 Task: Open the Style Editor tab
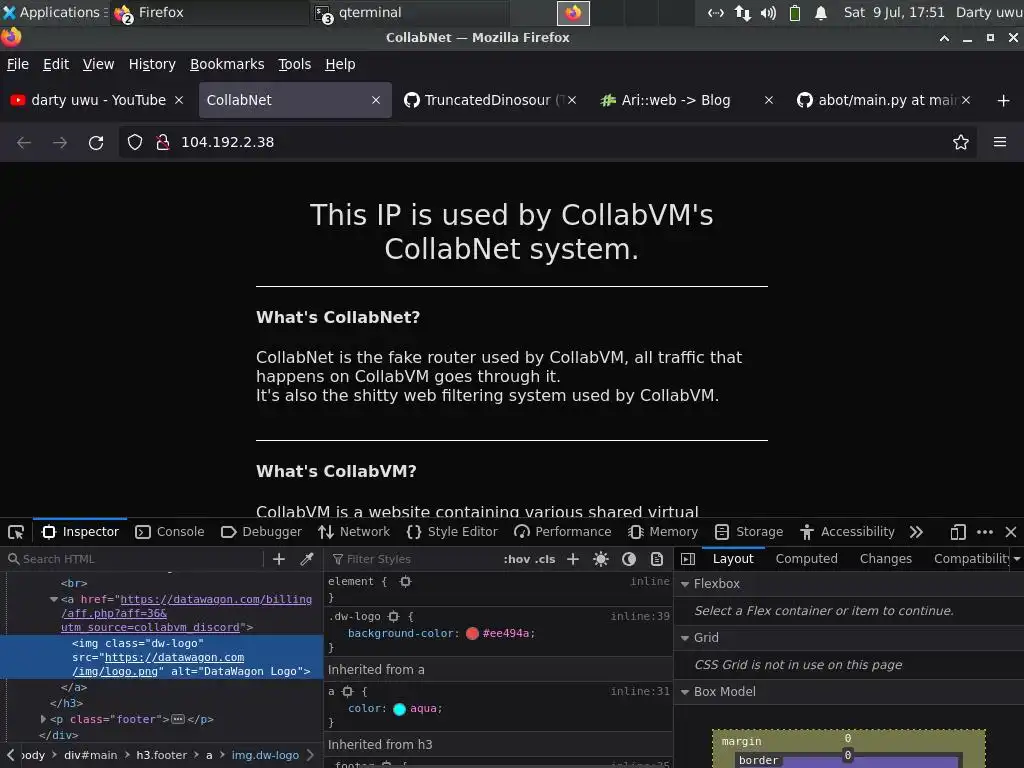[453, 532]
